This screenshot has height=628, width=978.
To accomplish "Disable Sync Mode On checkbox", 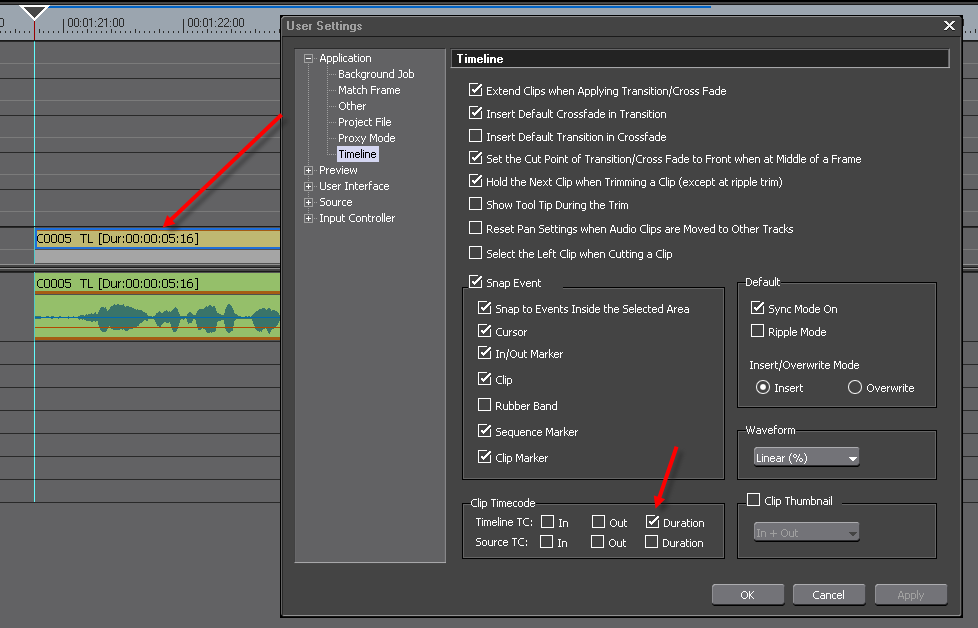I will pos(758,309).
